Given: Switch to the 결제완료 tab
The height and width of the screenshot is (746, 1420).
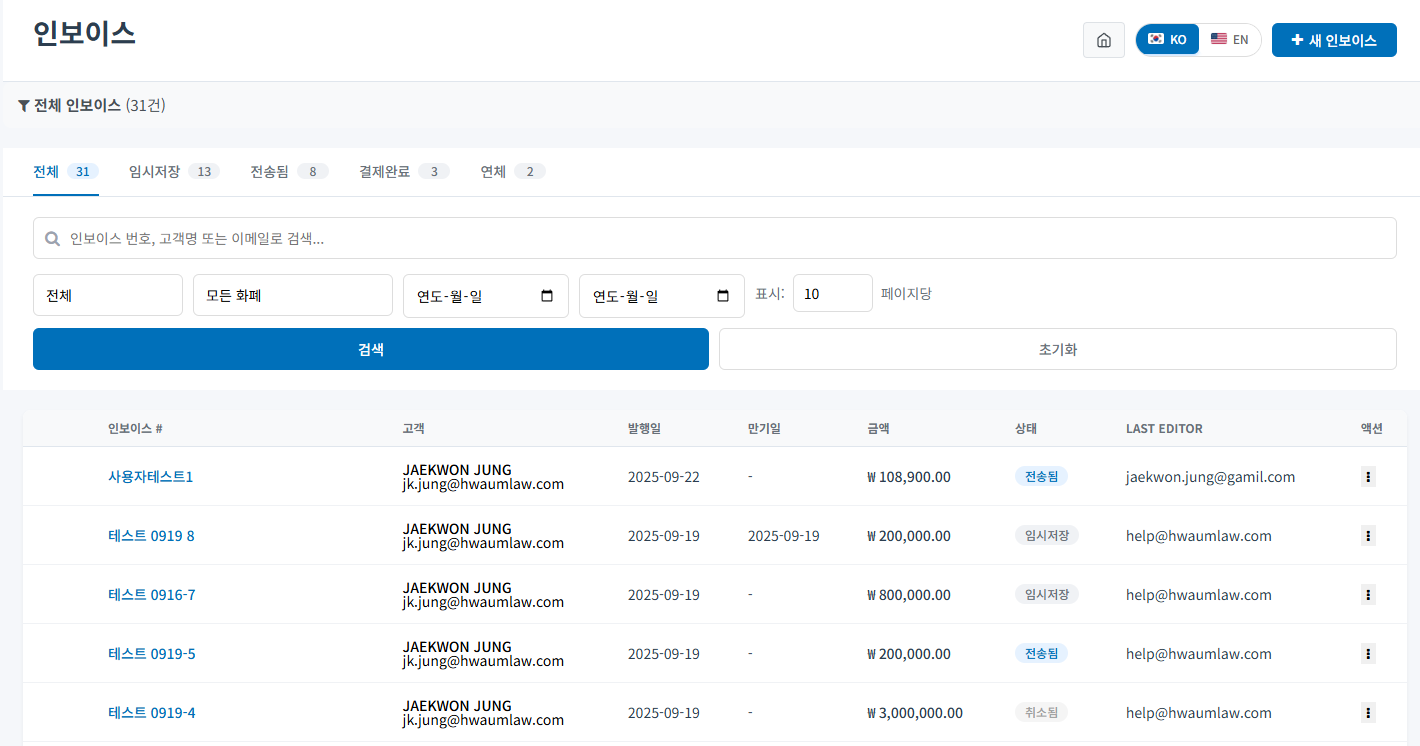Looking at the screenshot, I should (403, 172).
